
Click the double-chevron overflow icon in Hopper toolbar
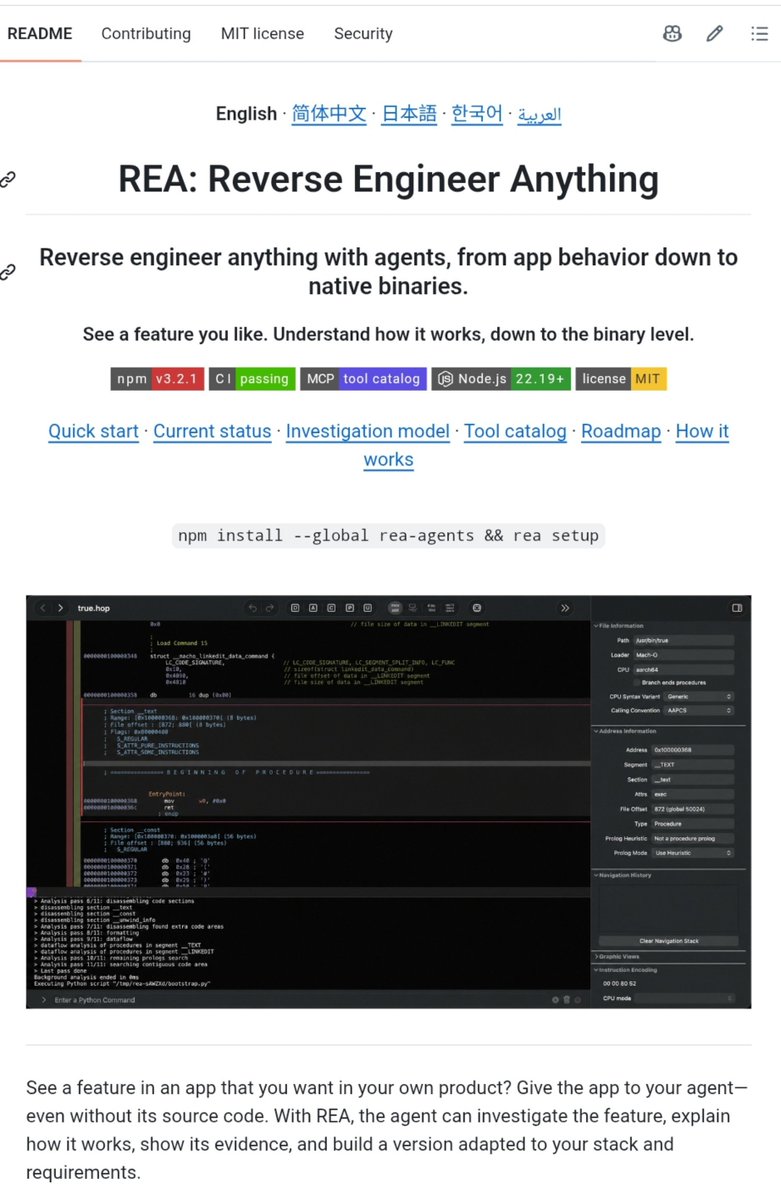tap(565, 608)
